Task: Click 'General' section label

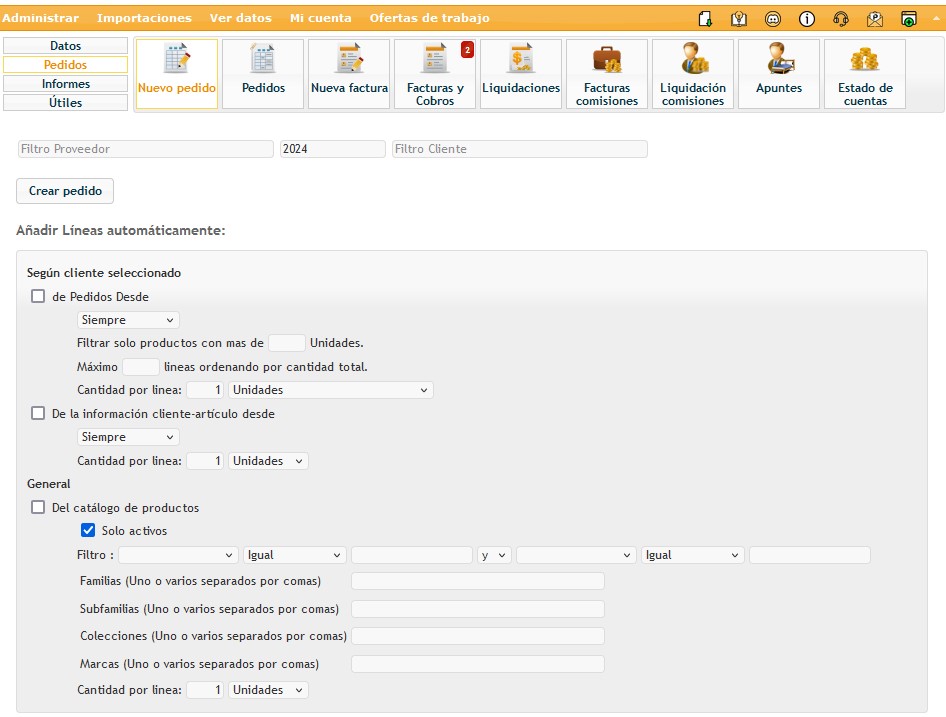Action: click(x=49, y=484)
